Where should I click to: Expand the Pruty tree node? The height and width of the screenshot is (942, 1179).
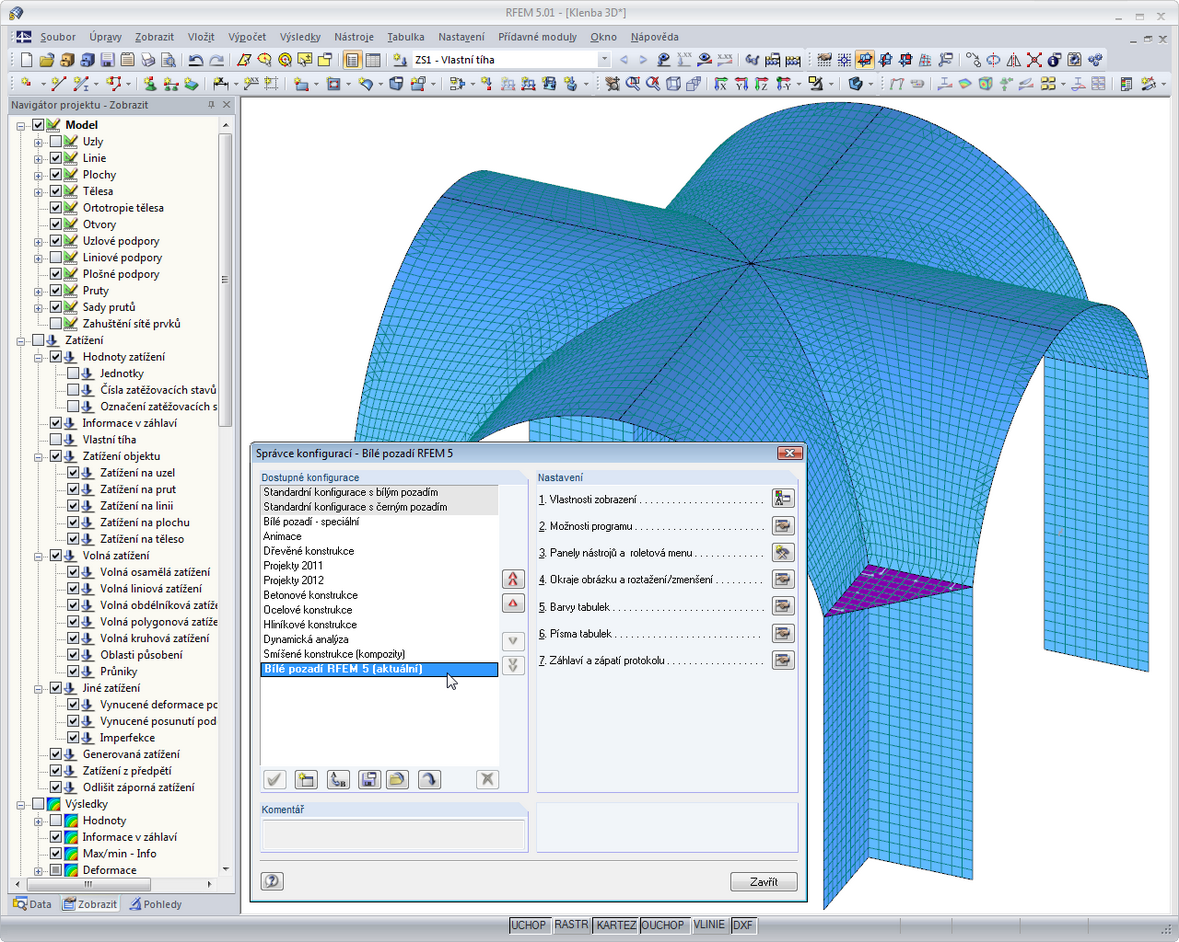(x=38, y=291)
